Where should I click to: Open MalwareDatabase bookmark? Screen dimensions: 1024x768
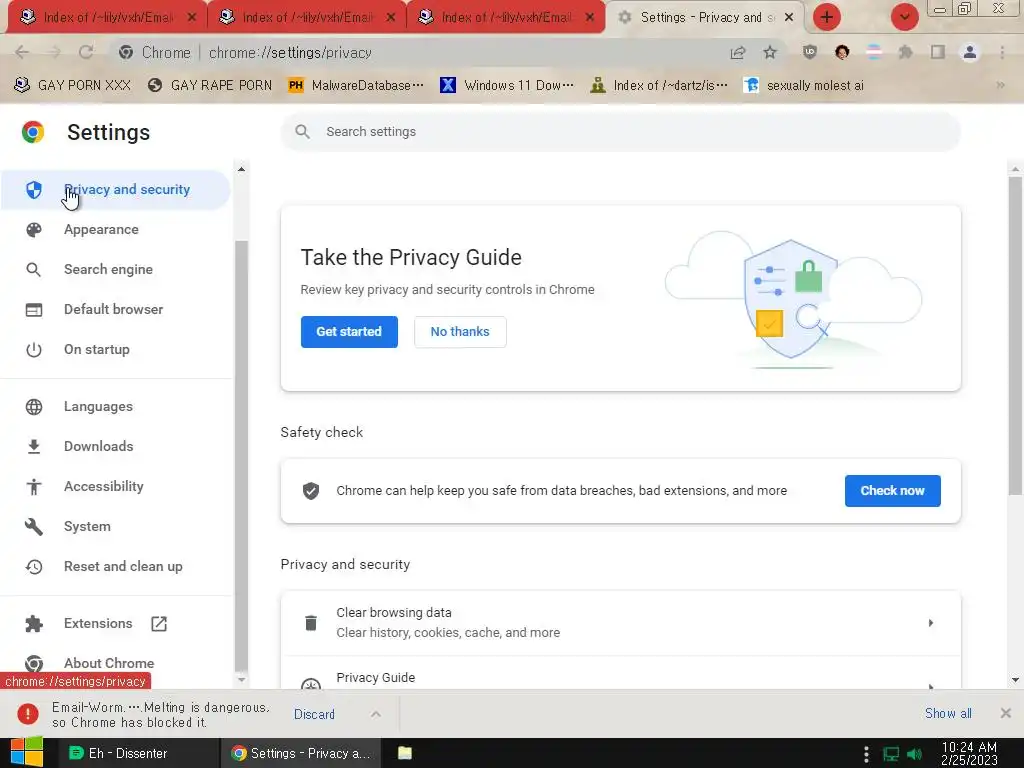click(x=356, y=86)
